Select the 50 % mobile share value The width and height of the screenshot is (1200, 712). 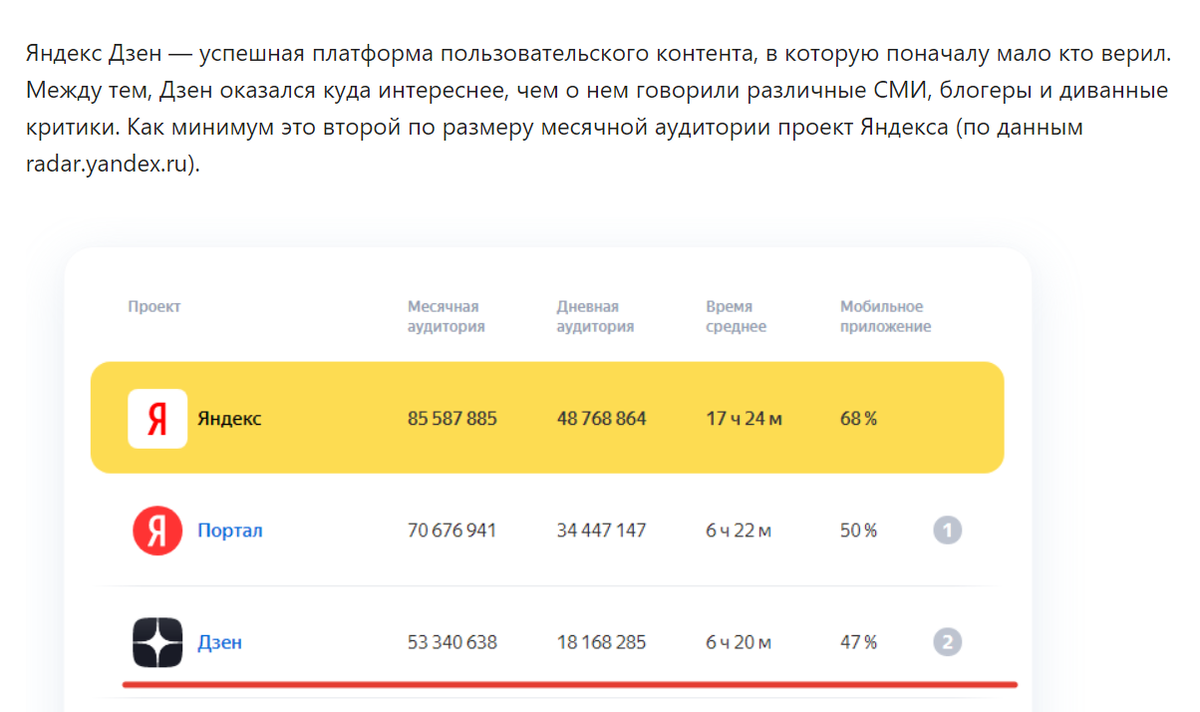858,530
